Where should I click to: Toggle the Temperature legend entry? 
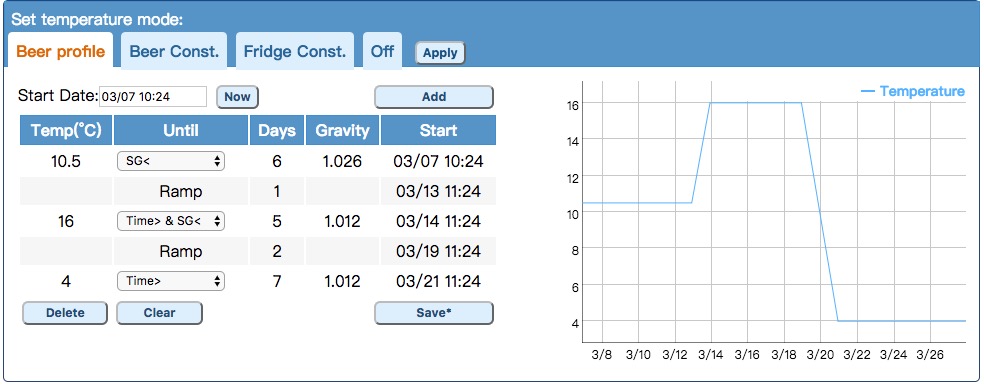click(913, 92)
